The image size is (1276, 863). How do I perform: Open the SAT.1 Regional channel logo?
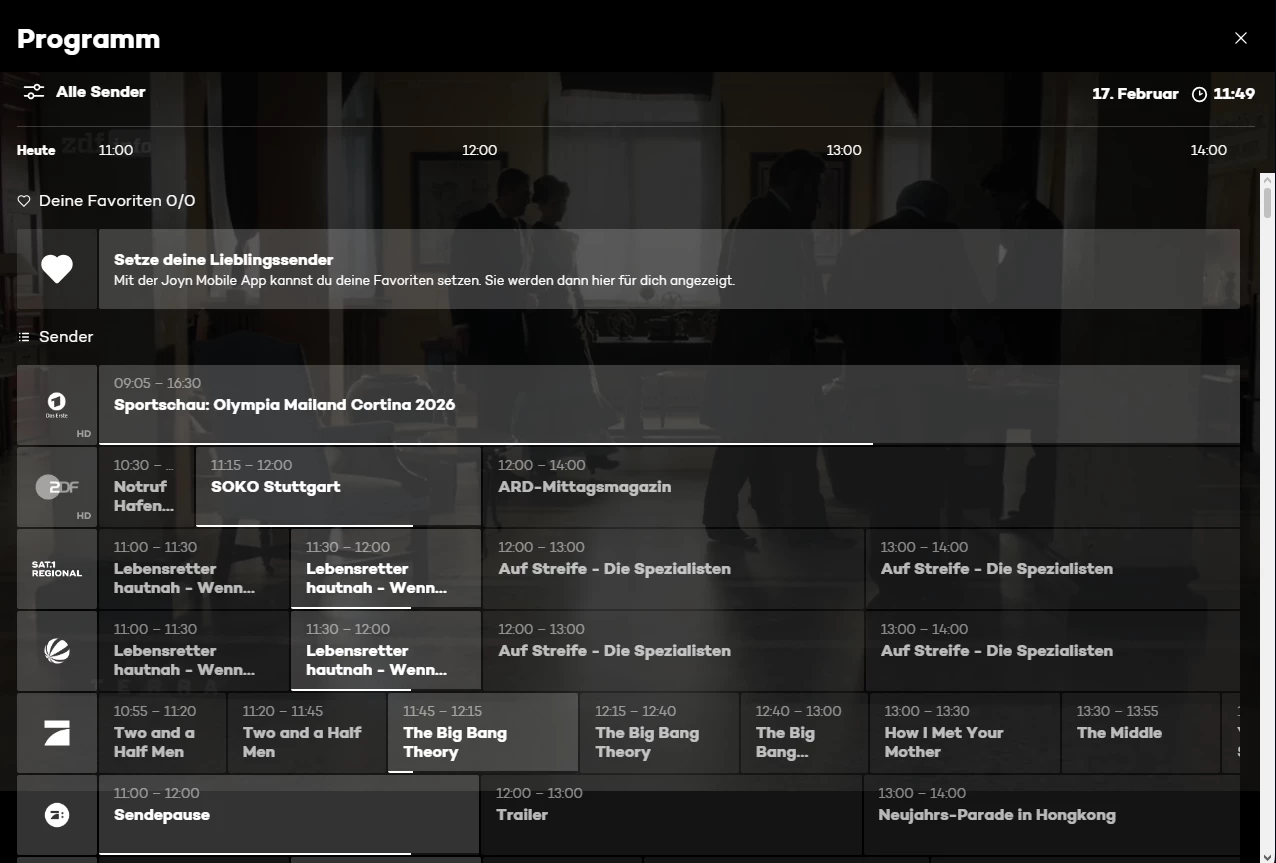[57, 569]
